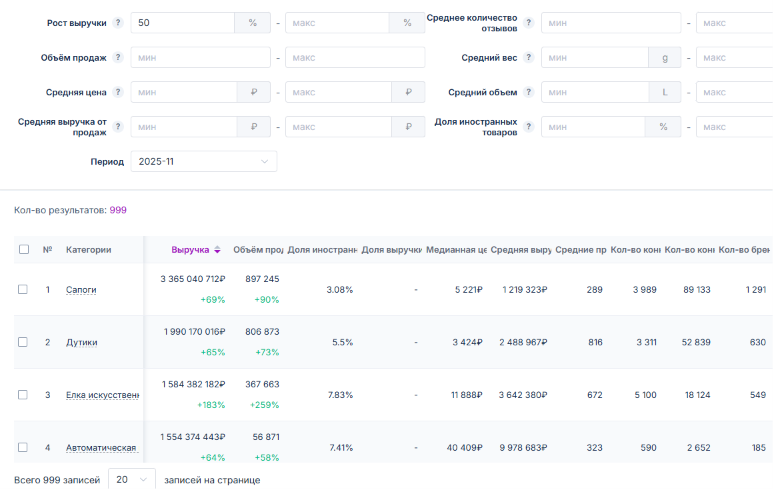Focus the Объём продаж макс field
773x489 pixels.
355,57
